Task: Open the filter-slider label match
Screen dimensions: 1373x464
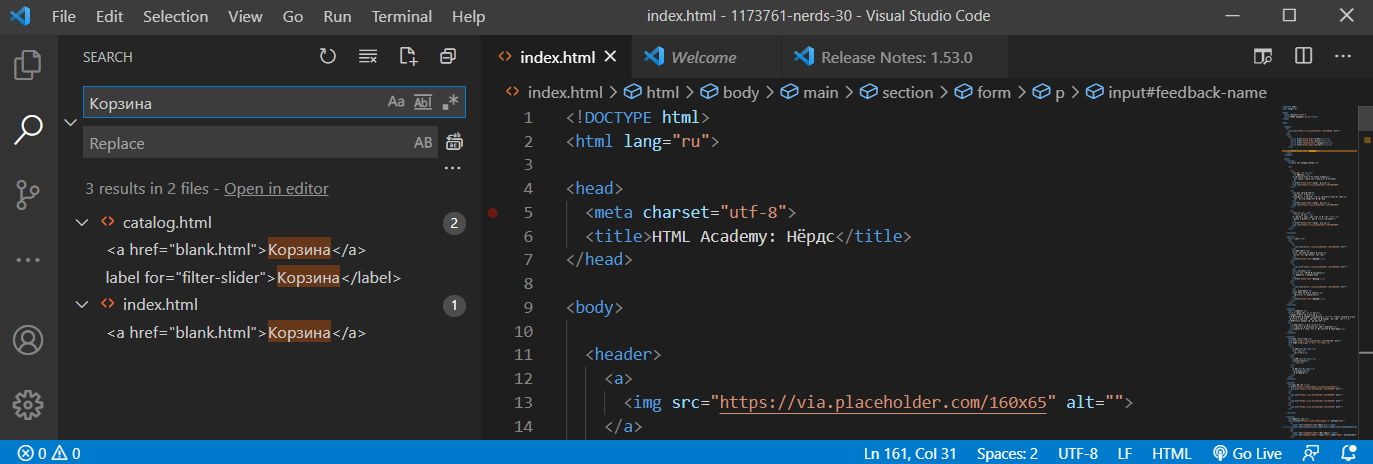Action: pos(253,277)
